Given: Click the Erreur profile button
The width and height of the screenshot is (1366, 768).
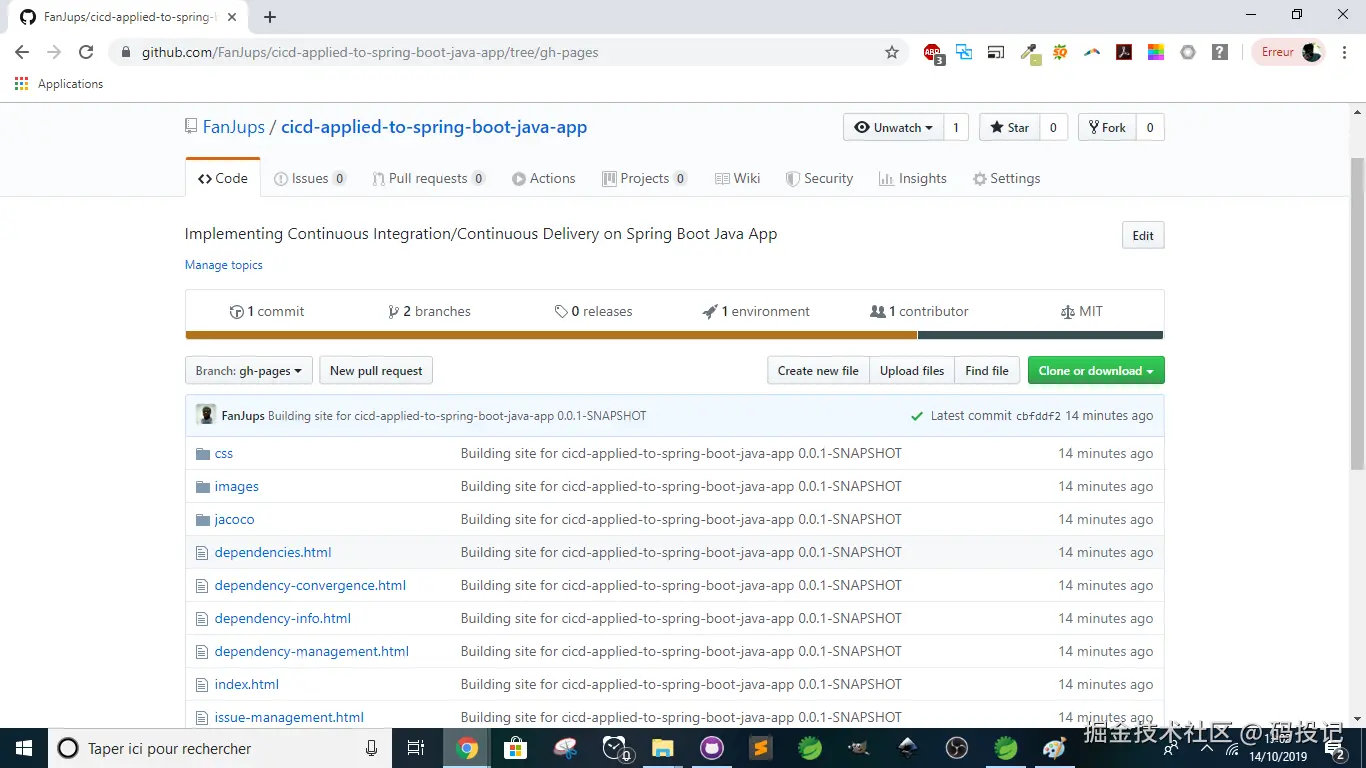Looking at the screenshot, I should point(1289,52).
